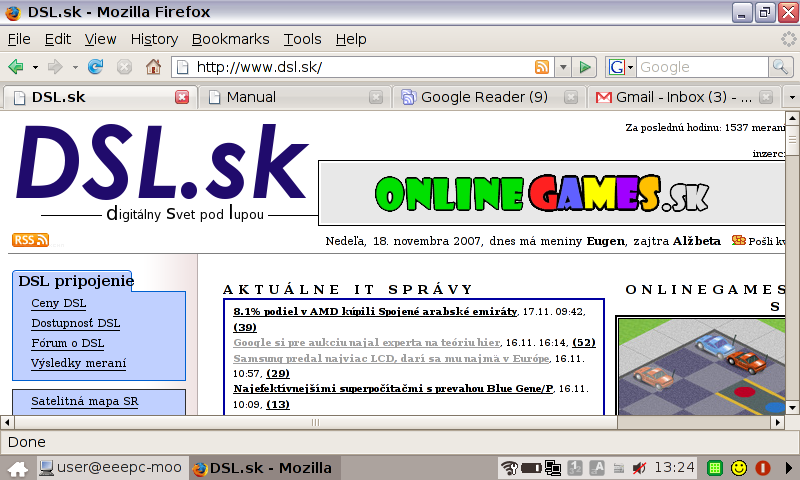Click the horizontal scrollbar thumb

pos(316,422)
